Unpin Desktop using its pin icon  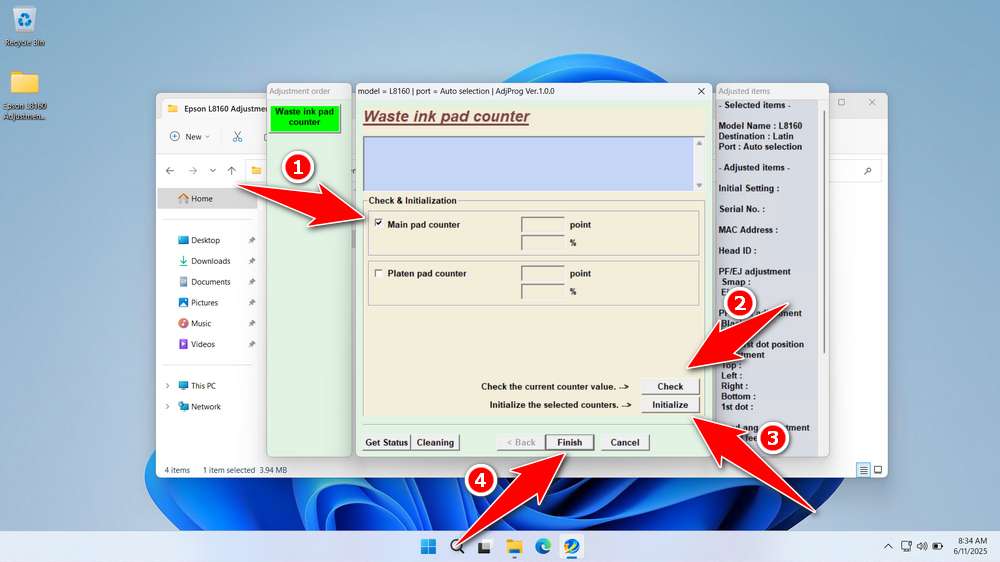[252, 240]
